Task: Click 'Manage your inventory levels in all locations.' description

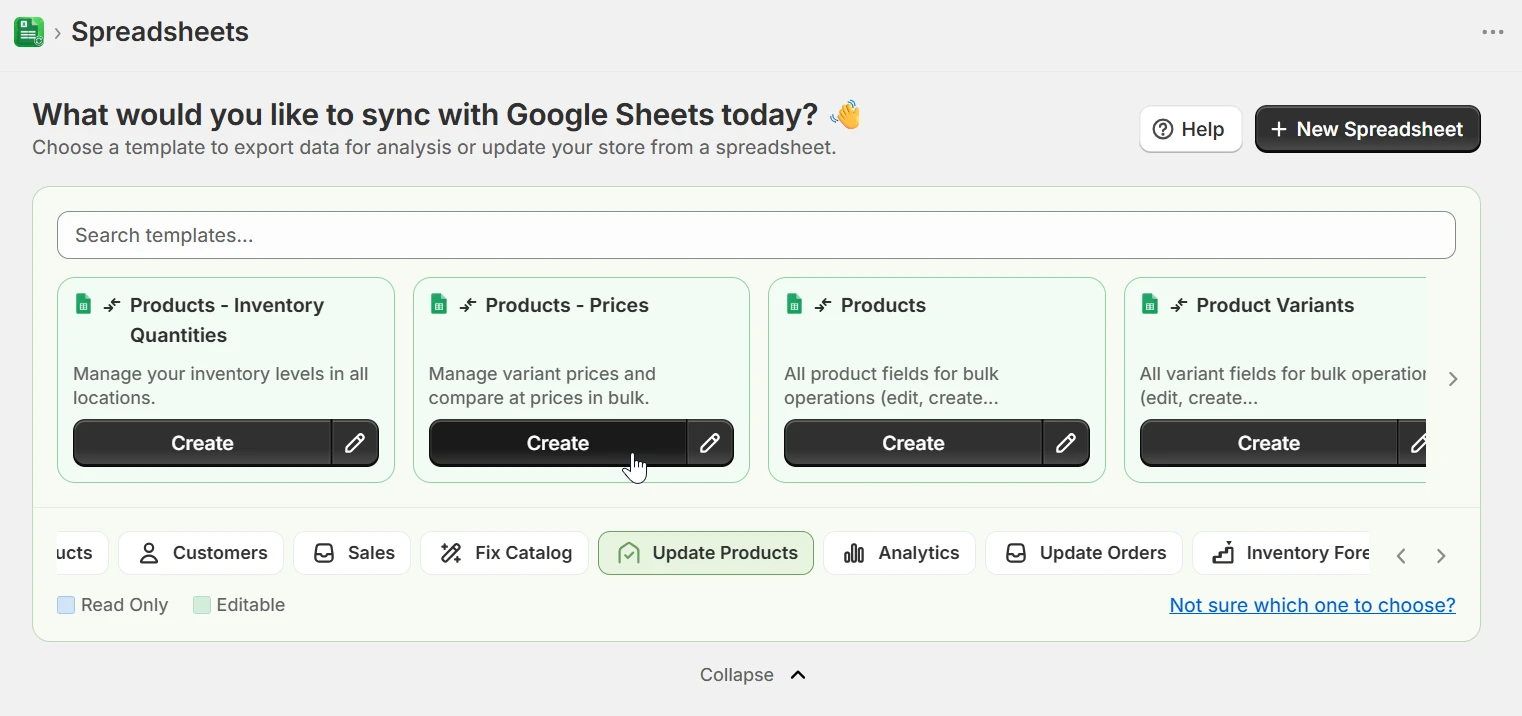Action: (221, 386)
